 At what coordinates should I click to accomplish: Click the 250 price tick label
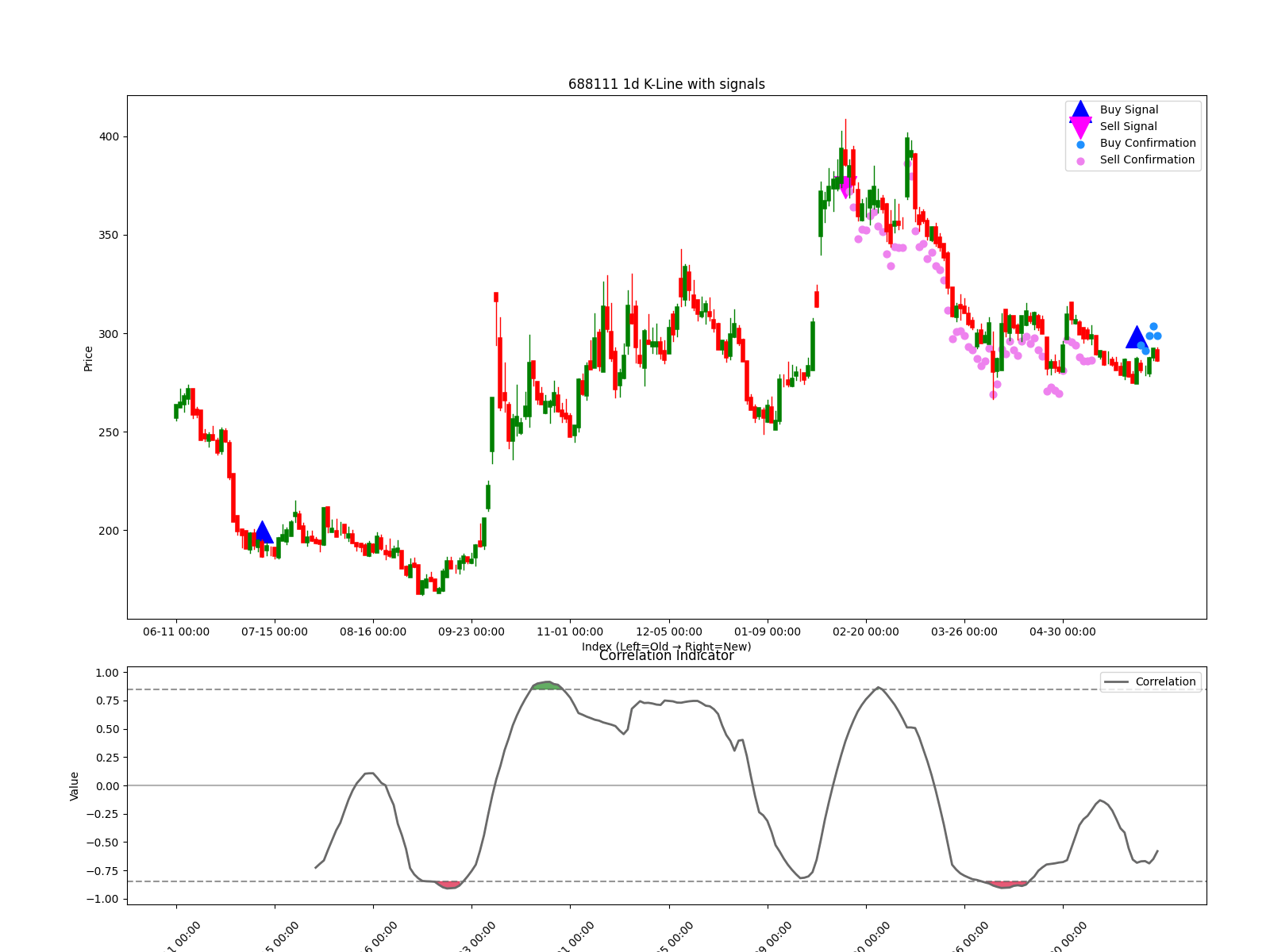109,432
